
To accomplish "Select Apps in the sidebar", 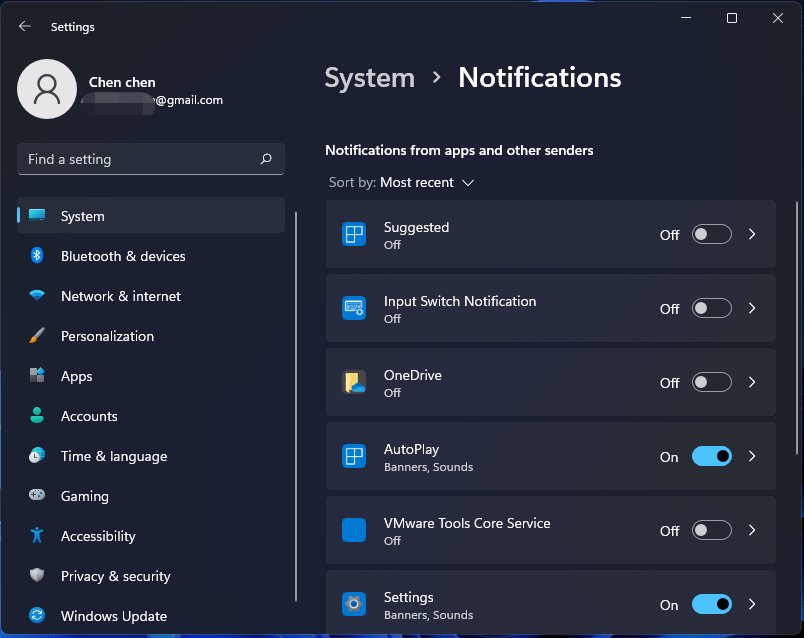I will point(76,376).
